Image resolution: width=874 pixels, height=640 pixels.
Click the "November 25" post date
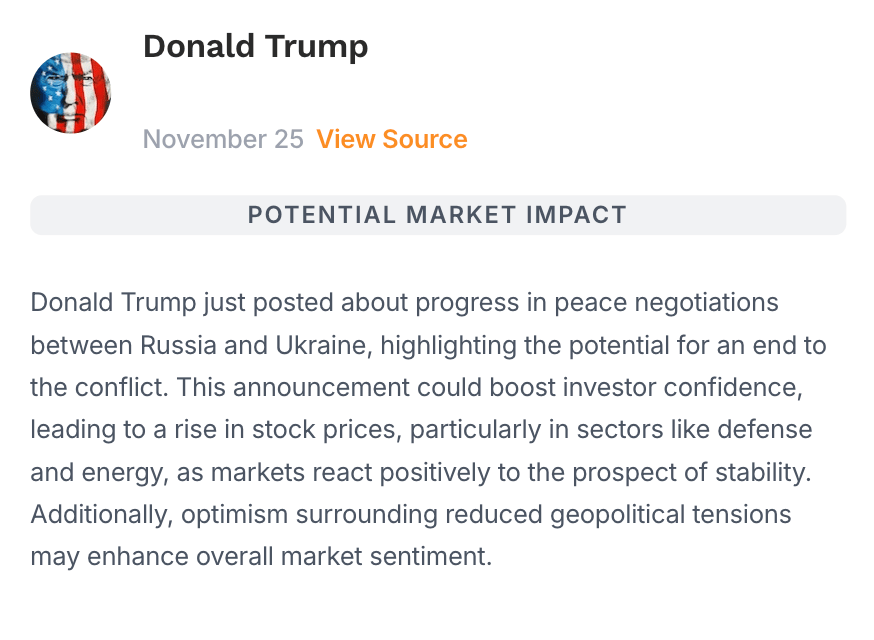[223, 139]
